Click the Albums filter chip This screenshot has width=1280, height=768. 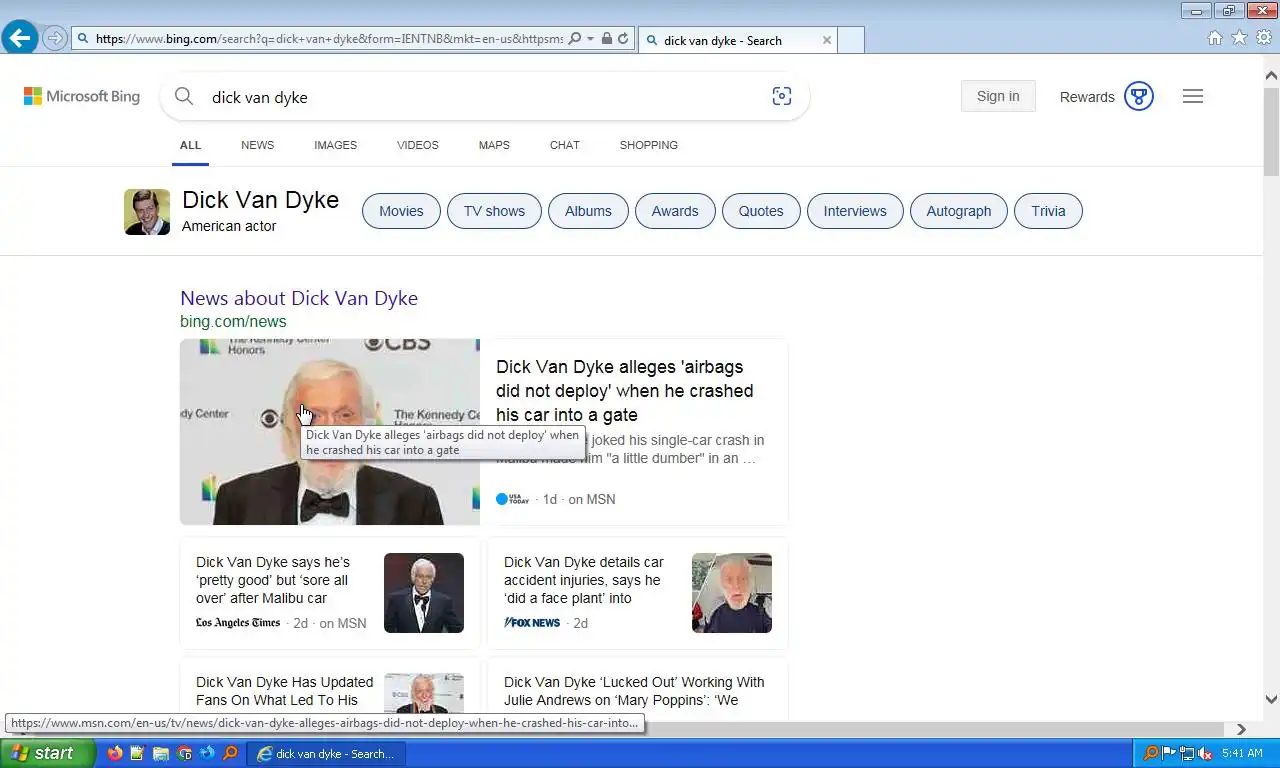point(588,211)
